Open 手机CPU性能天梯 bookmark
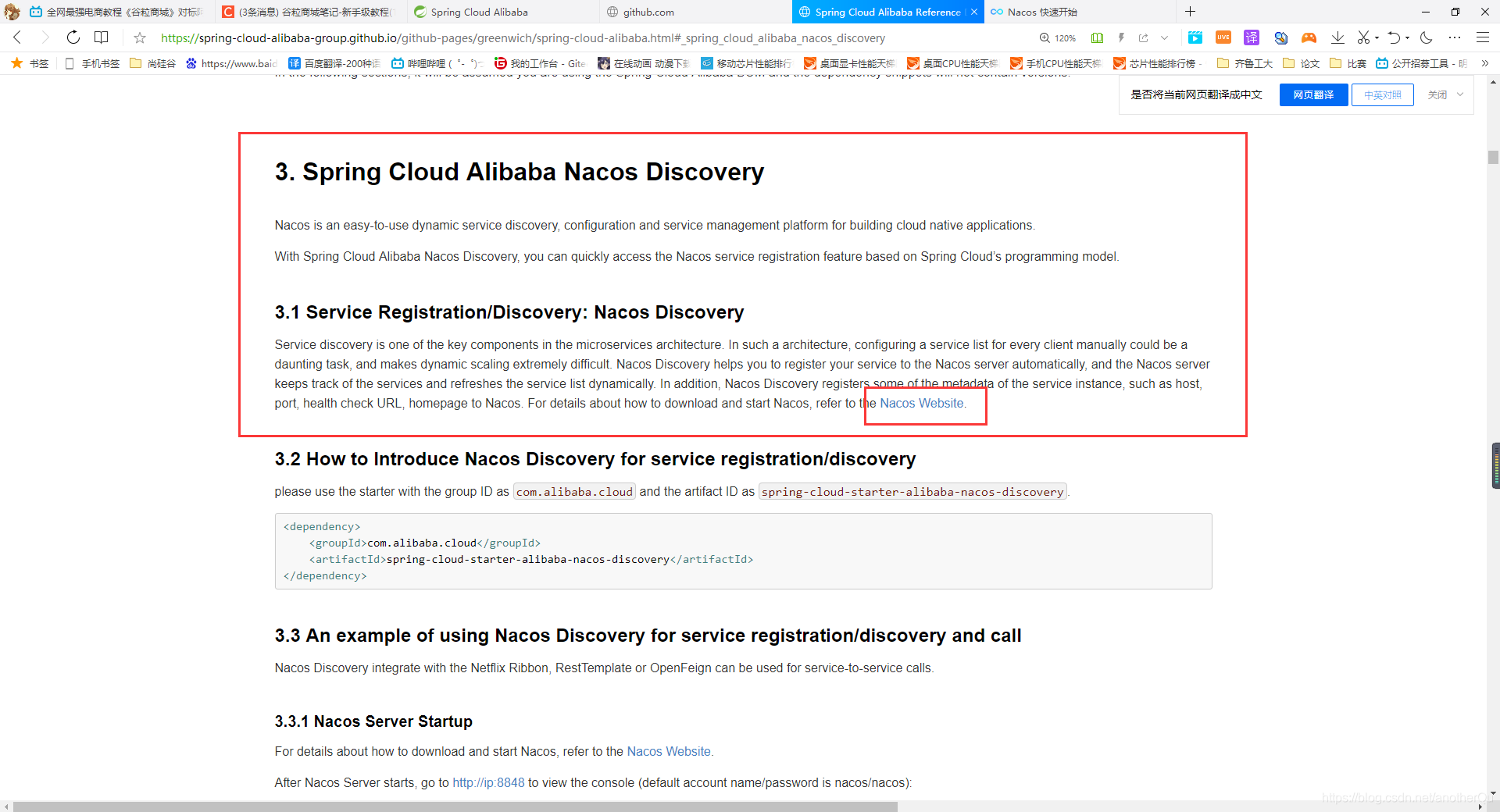Screen dimensions: 1500x812 (x=1056, y=63)
